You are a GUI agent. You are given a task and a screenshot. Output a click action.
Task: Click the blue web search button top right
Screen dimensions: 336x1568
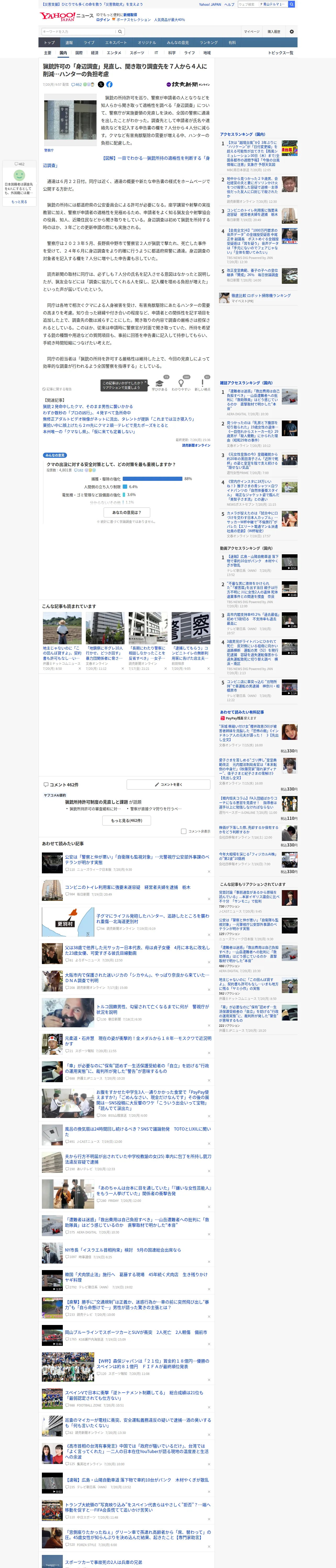pos(292,4)
